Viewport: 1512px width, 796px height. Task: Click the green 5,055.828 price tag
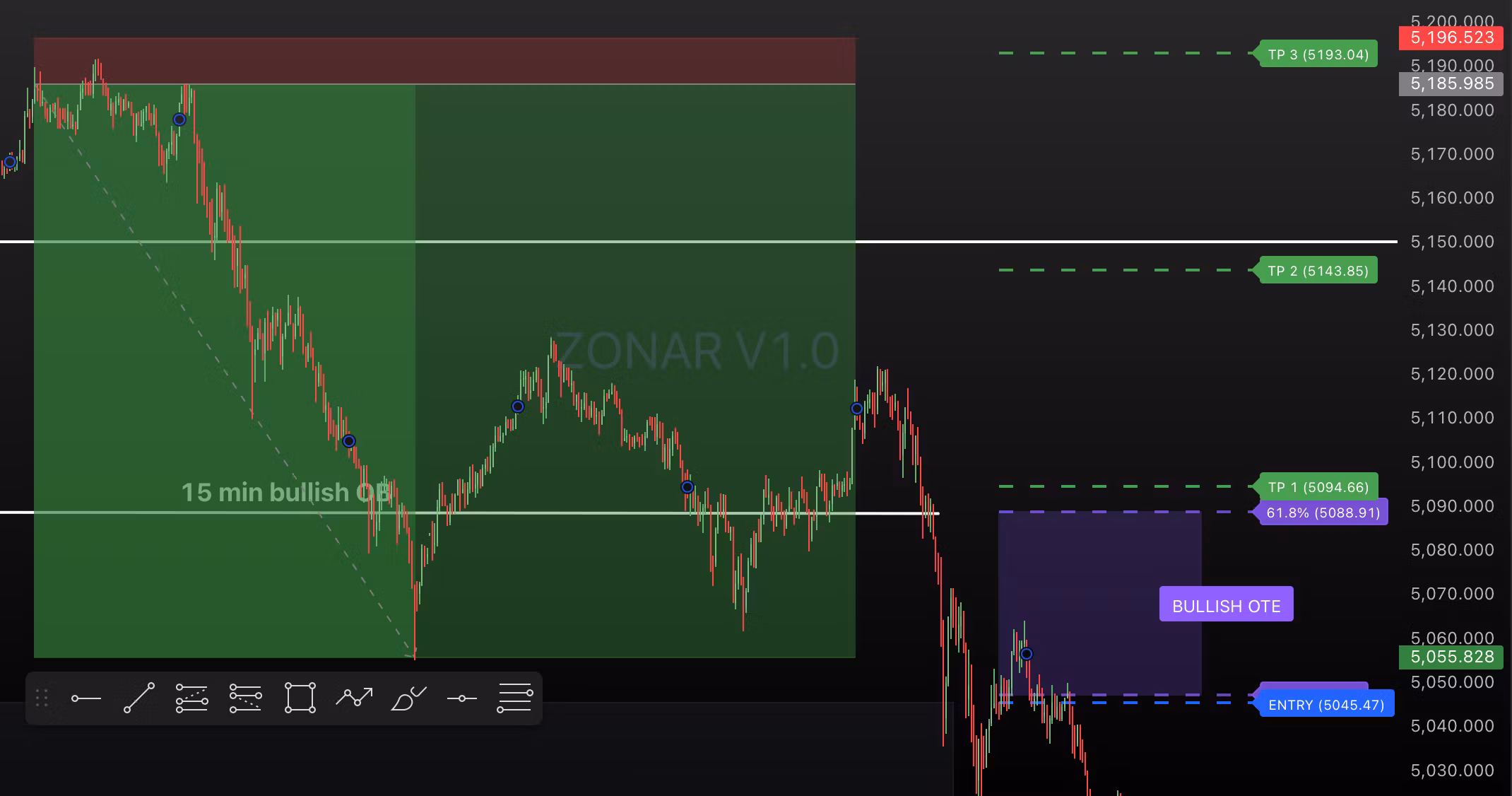1451,657
